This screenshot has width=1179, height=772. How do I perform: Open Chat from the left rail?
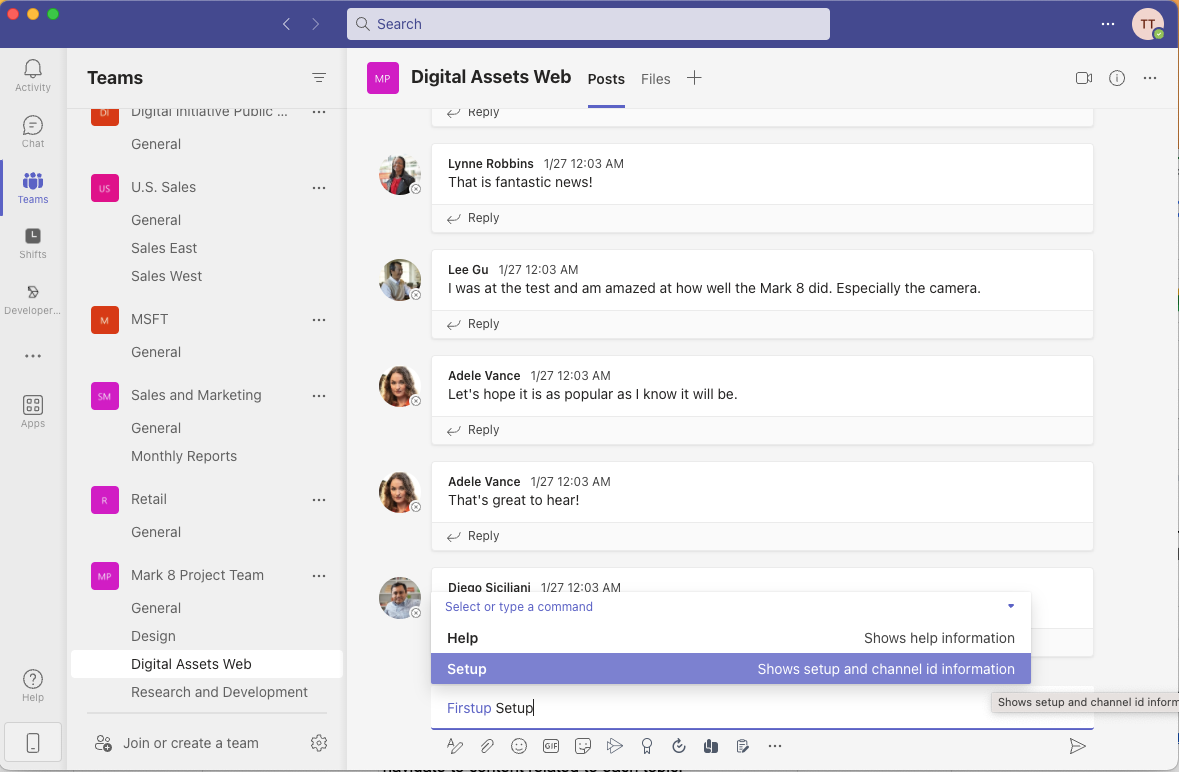pos(32,132)
